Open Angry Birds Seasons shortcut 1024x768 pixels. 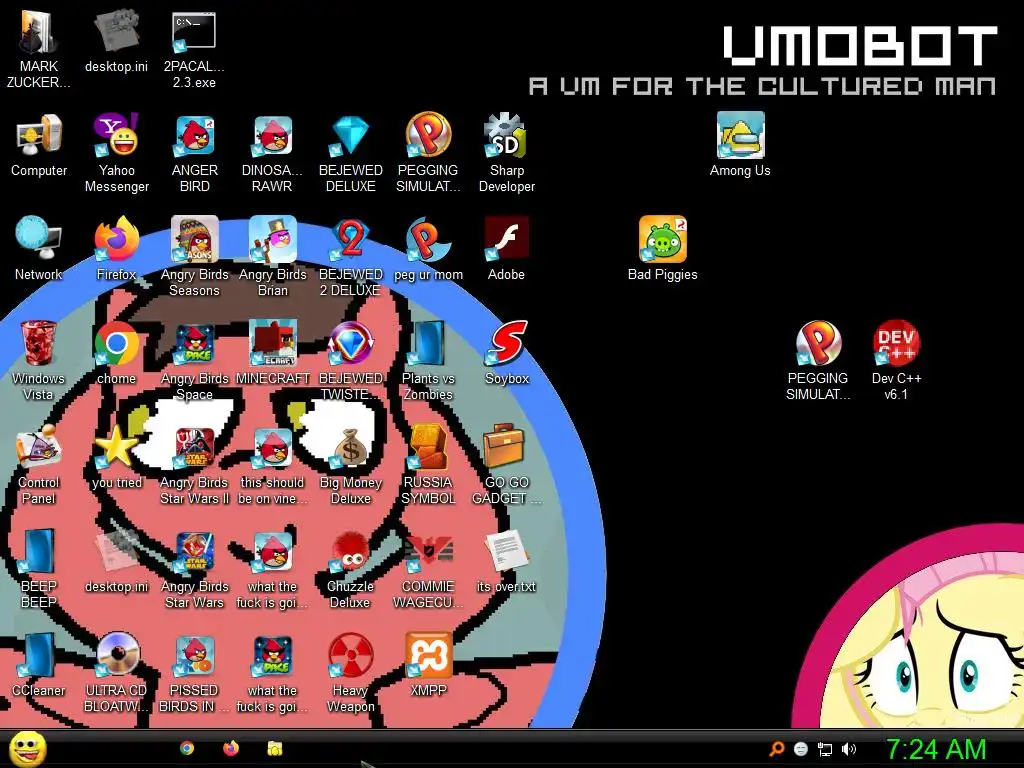coord(195,239)
